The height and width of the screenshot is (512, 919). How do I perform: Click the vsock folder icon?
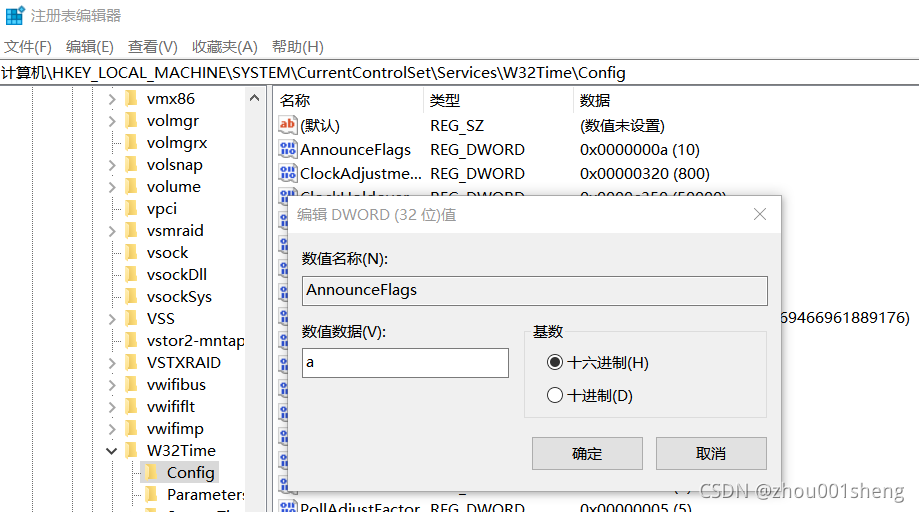click(132, 252)
